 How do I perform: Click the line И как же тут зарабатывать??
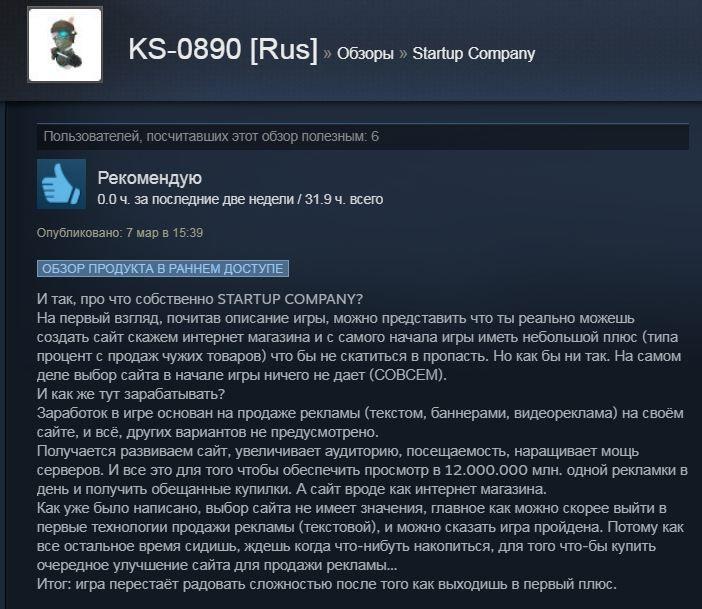pyautogui.click(x=131, y=394)
